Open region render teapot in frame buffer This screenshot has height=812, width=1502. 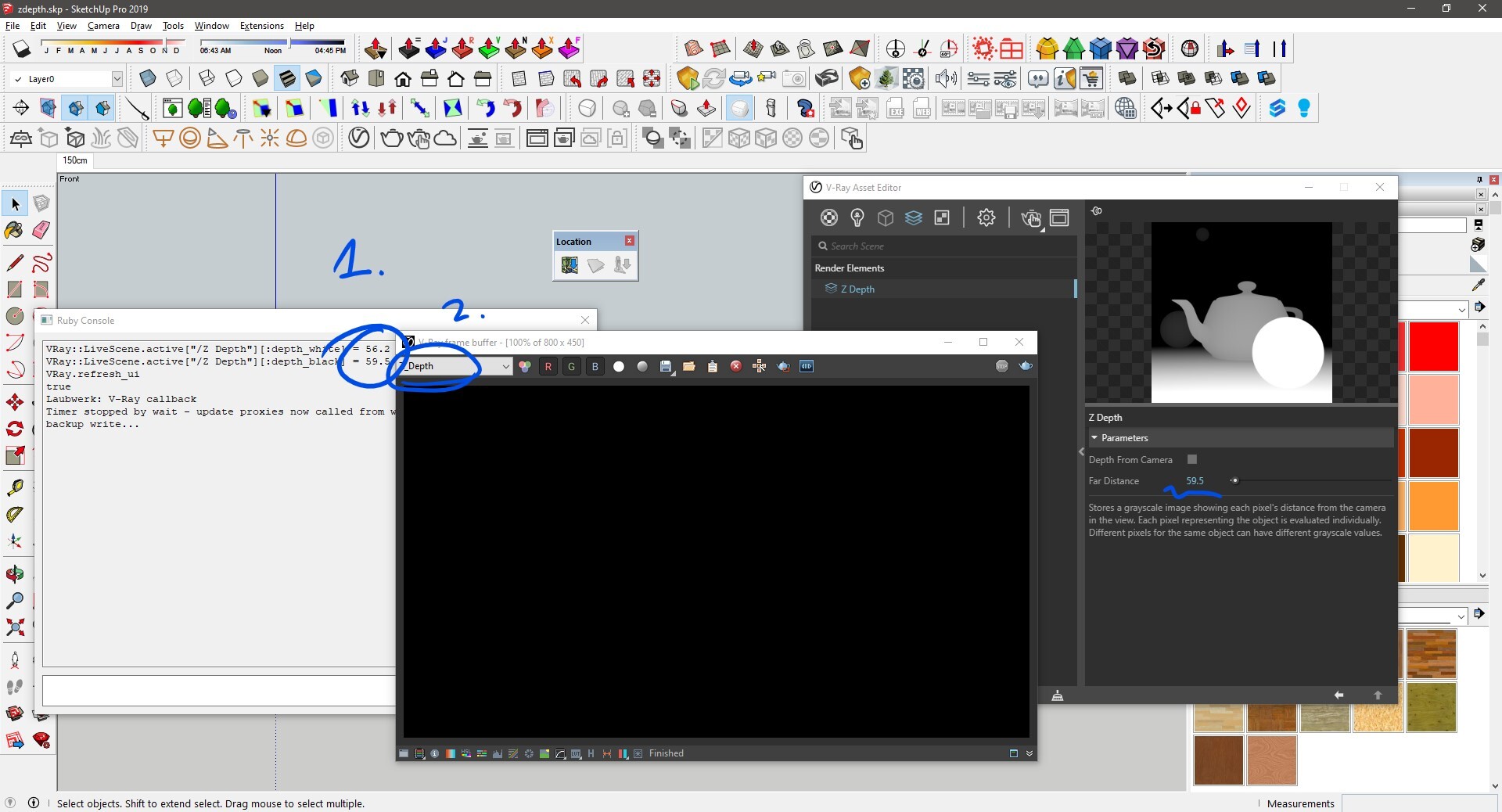tap(783, 366)
